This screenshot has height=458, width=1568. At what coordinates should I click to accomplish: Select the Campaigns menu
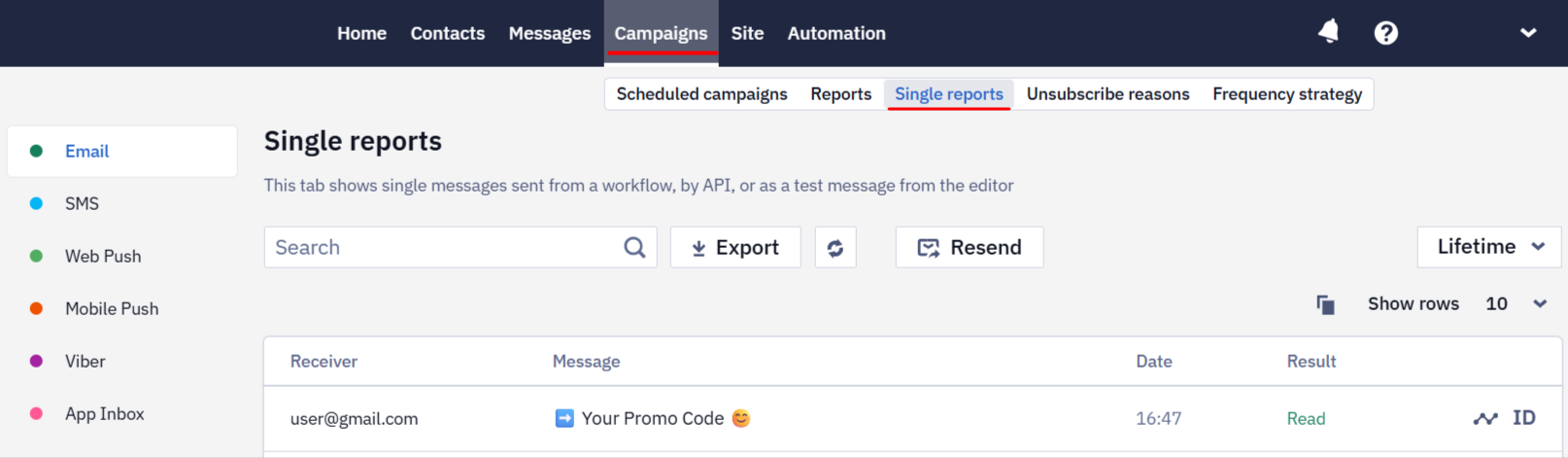coord(662,33)
